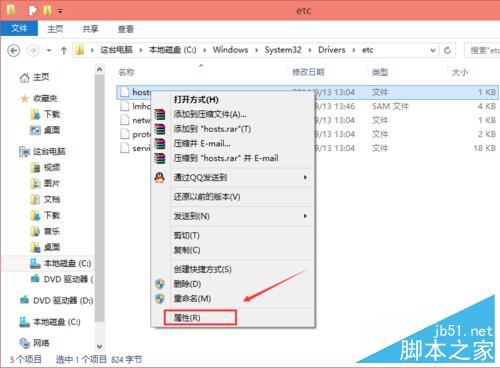Click the Back navigation arrow
The width and height of the screenshot is (500, 368).
coord(14,51)
